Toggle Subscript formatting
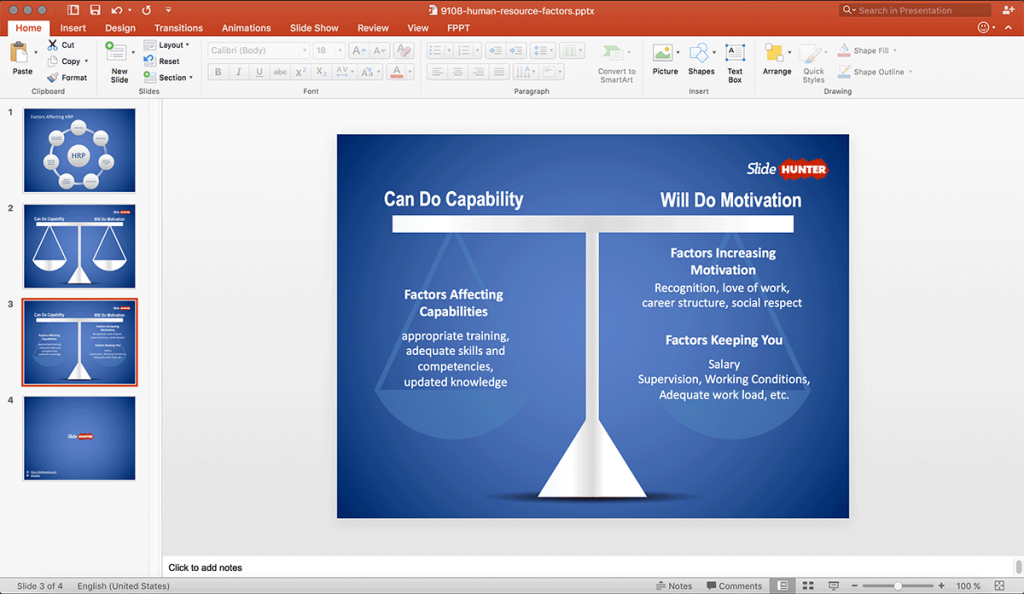The height and width of the screenshot is (594, 1024). [x=321, y=72]
